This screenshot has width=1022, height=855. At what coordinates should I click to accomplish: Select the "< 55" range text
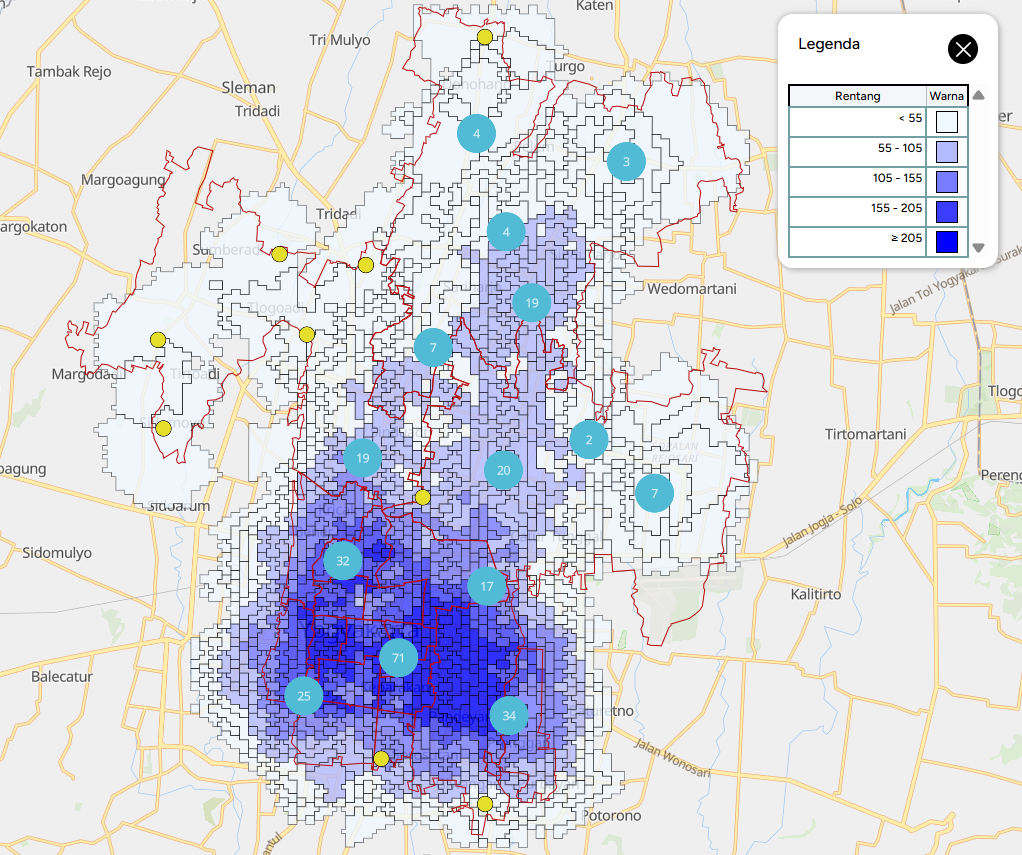[x=911, y=118]
